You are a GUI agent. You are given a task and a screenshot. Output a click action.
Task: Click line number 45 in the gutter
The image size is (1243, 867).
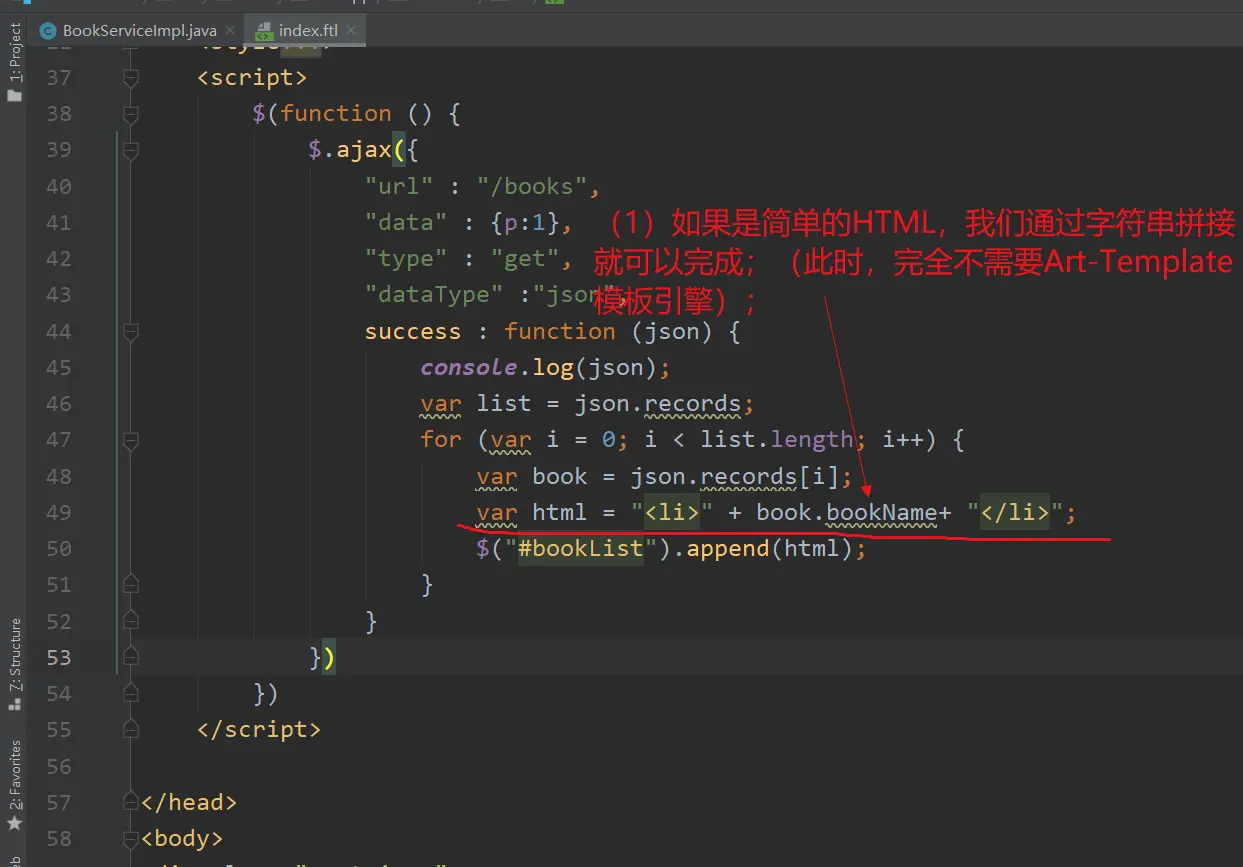[59, 367]
